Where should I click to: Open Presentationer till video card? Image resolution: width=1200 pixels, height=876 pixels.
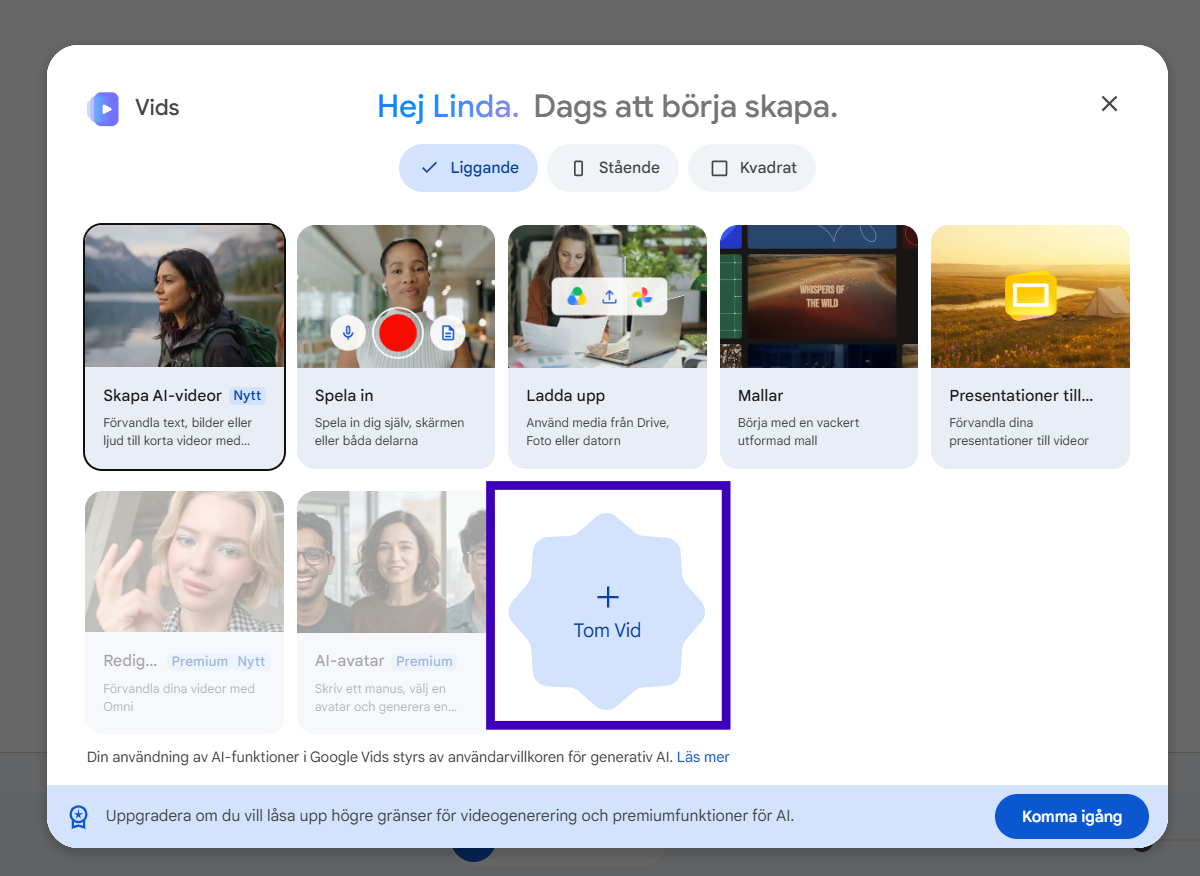click(1030, 347)
